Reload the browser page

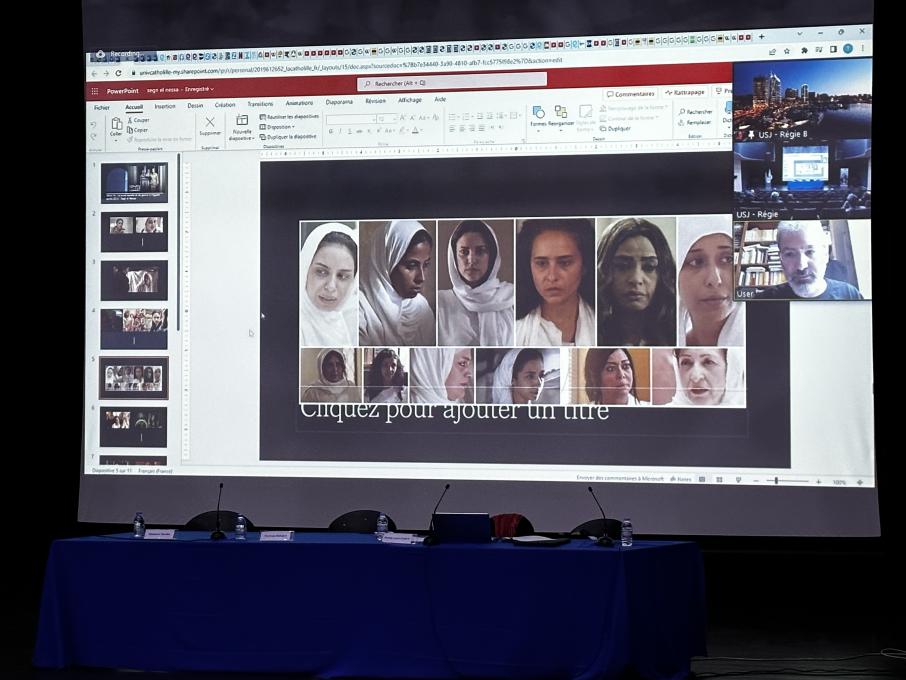[x=118, y=73]
